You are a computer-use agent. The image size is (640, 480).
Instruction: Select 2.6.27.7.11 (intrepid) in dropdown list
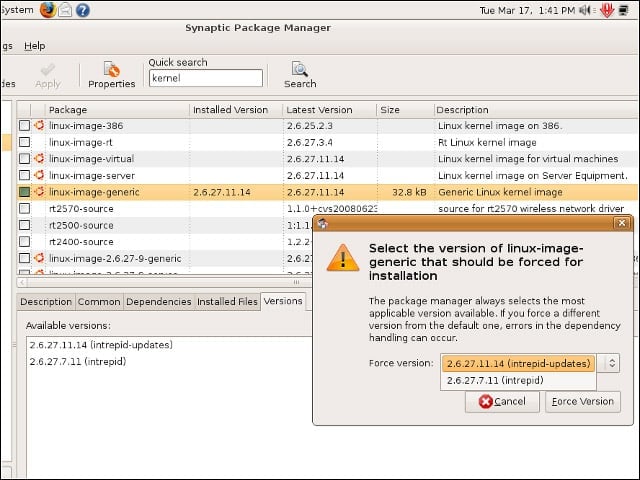pyautogui.click(x=518, y=380)
